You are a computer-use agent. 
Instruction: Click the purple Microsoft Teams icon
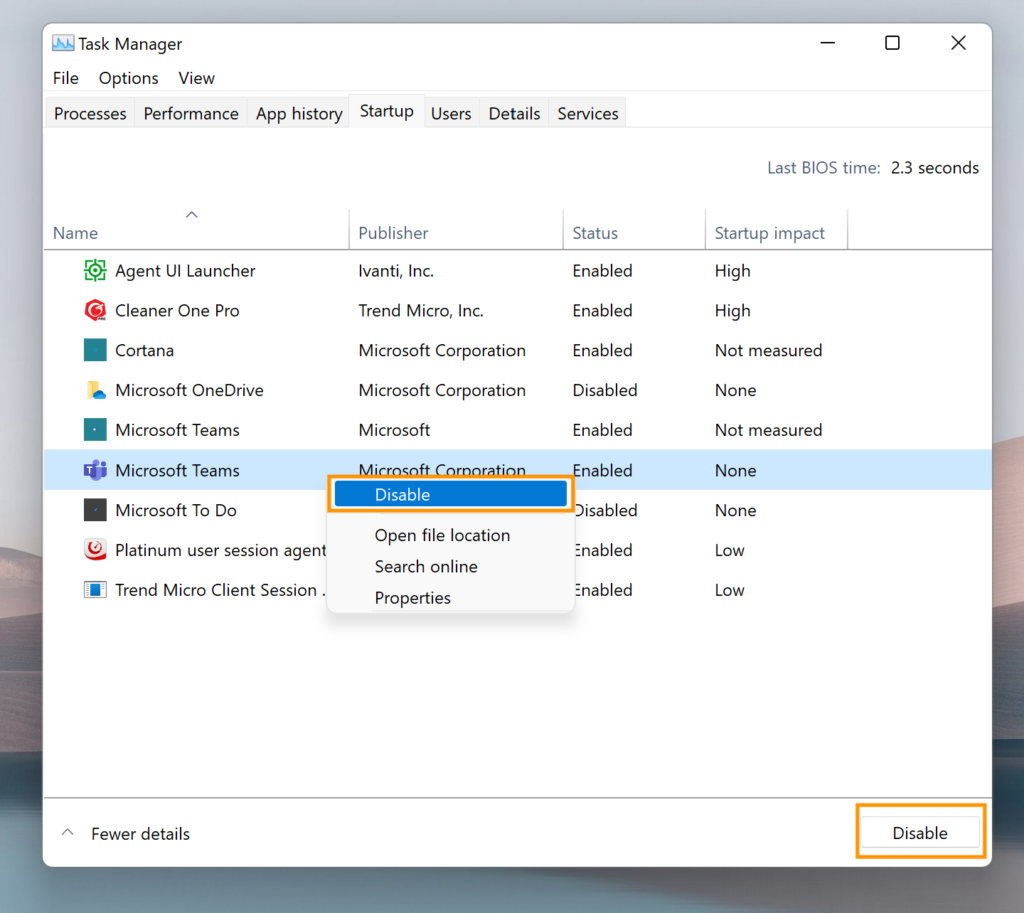coord(95,470)
